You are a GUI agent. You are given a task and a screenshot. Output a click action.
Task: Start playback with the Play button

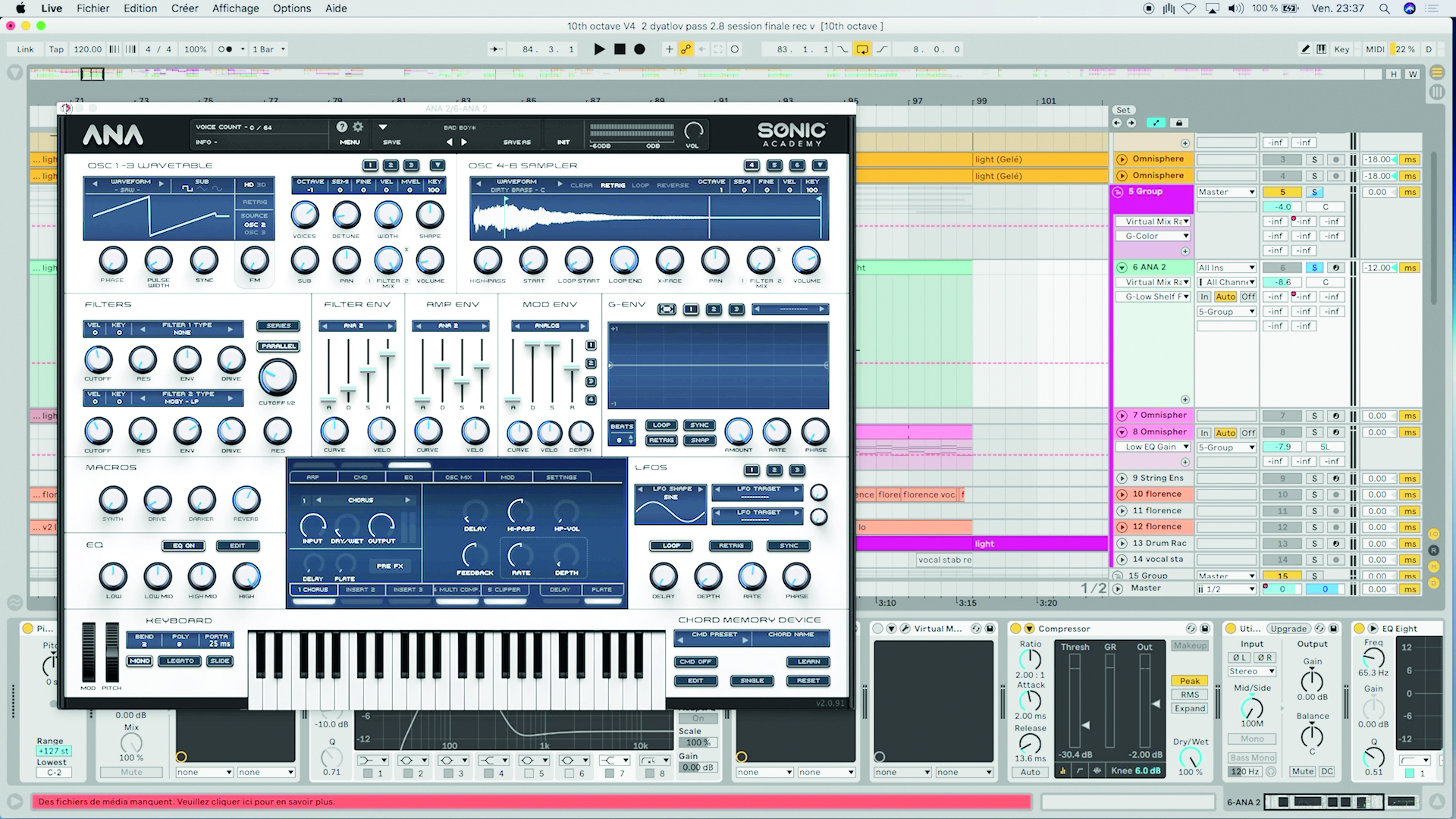599,49
